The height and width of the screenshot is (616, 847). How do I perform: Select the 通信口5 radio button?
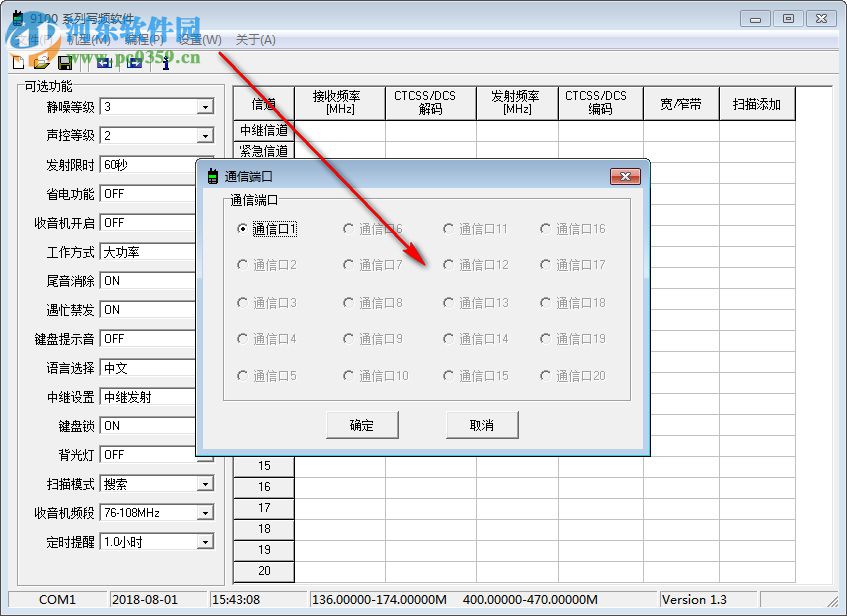coord(267,376)
